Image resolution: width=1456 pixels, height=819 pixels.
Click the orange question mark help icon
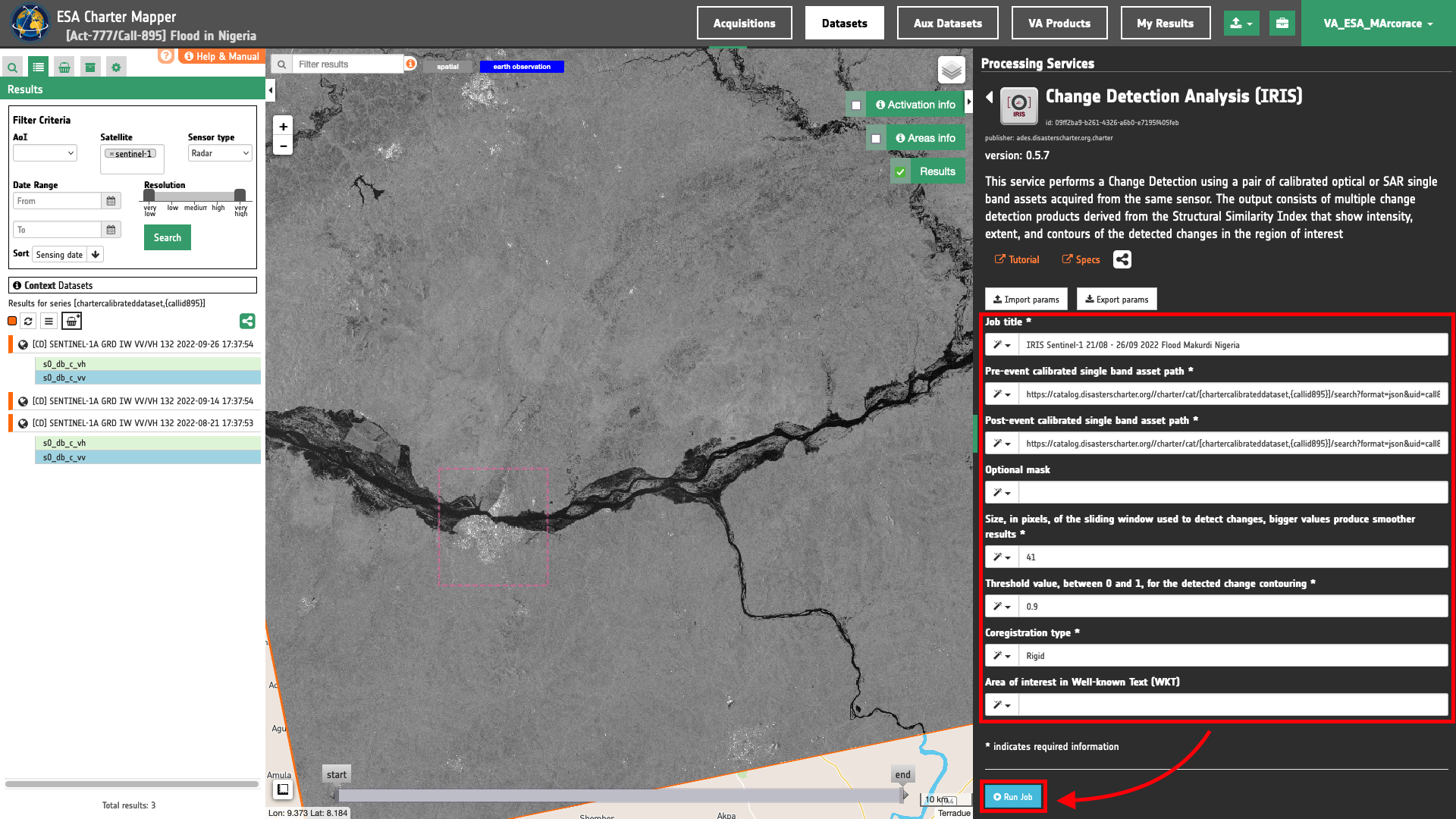coord(166,55)
